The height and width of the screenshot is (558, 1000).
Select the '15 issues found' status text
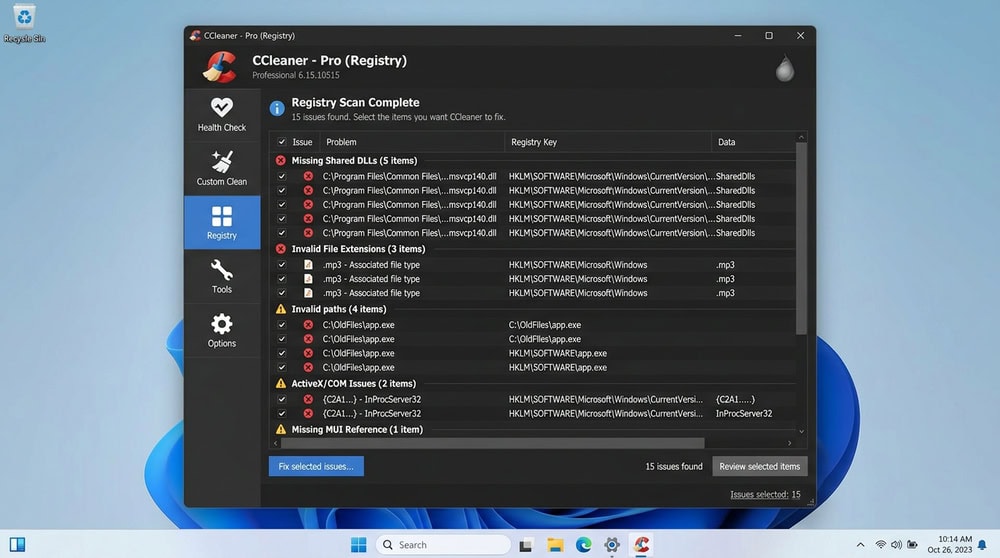pyautogui.click(x=673, y=466)
